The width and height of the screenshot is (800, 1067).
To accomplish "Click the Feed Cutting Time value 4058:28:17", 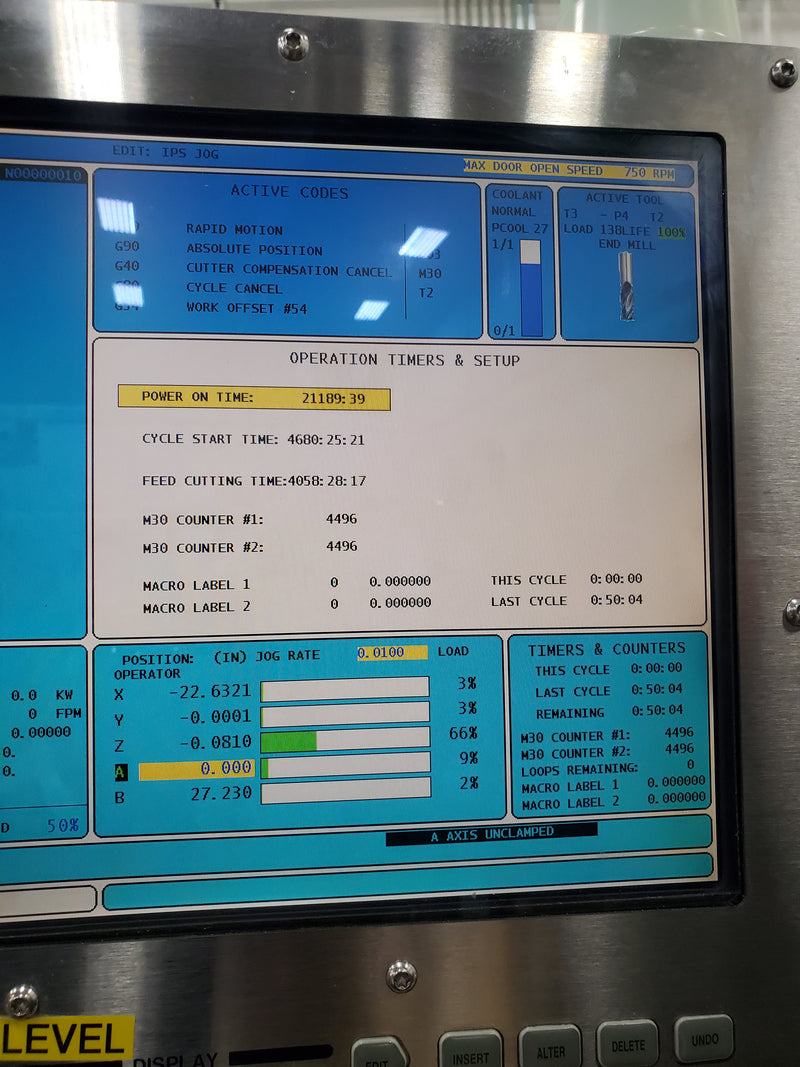I will pyautogui.click(x=327, y=481).
